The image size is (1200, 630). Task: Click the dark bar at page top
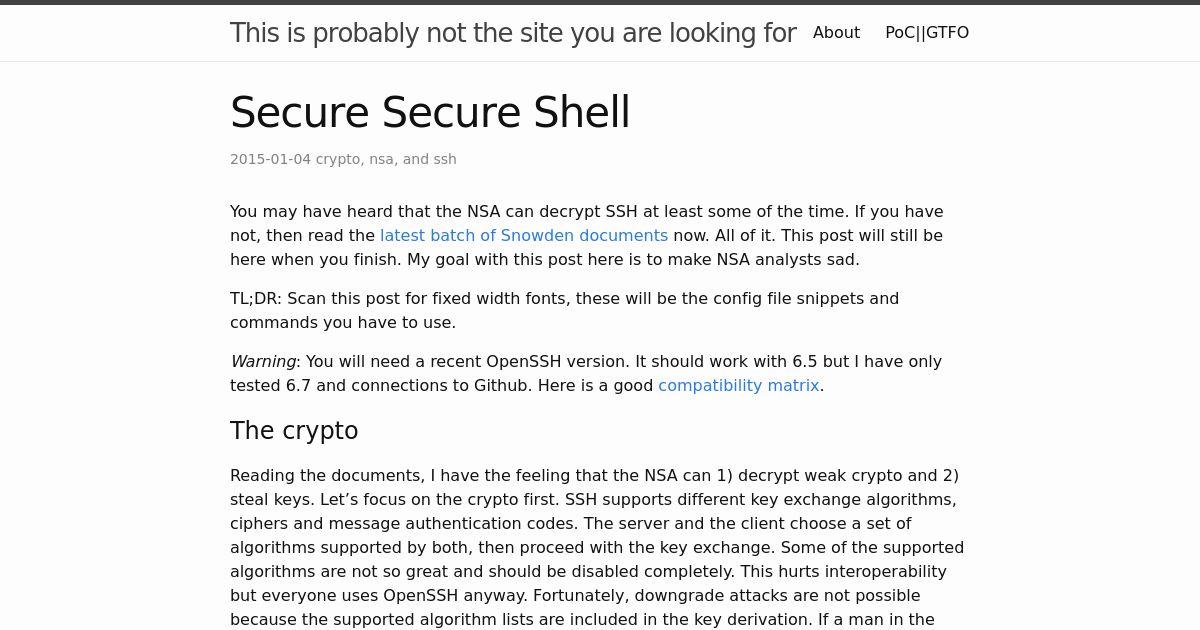click(600, 2)
